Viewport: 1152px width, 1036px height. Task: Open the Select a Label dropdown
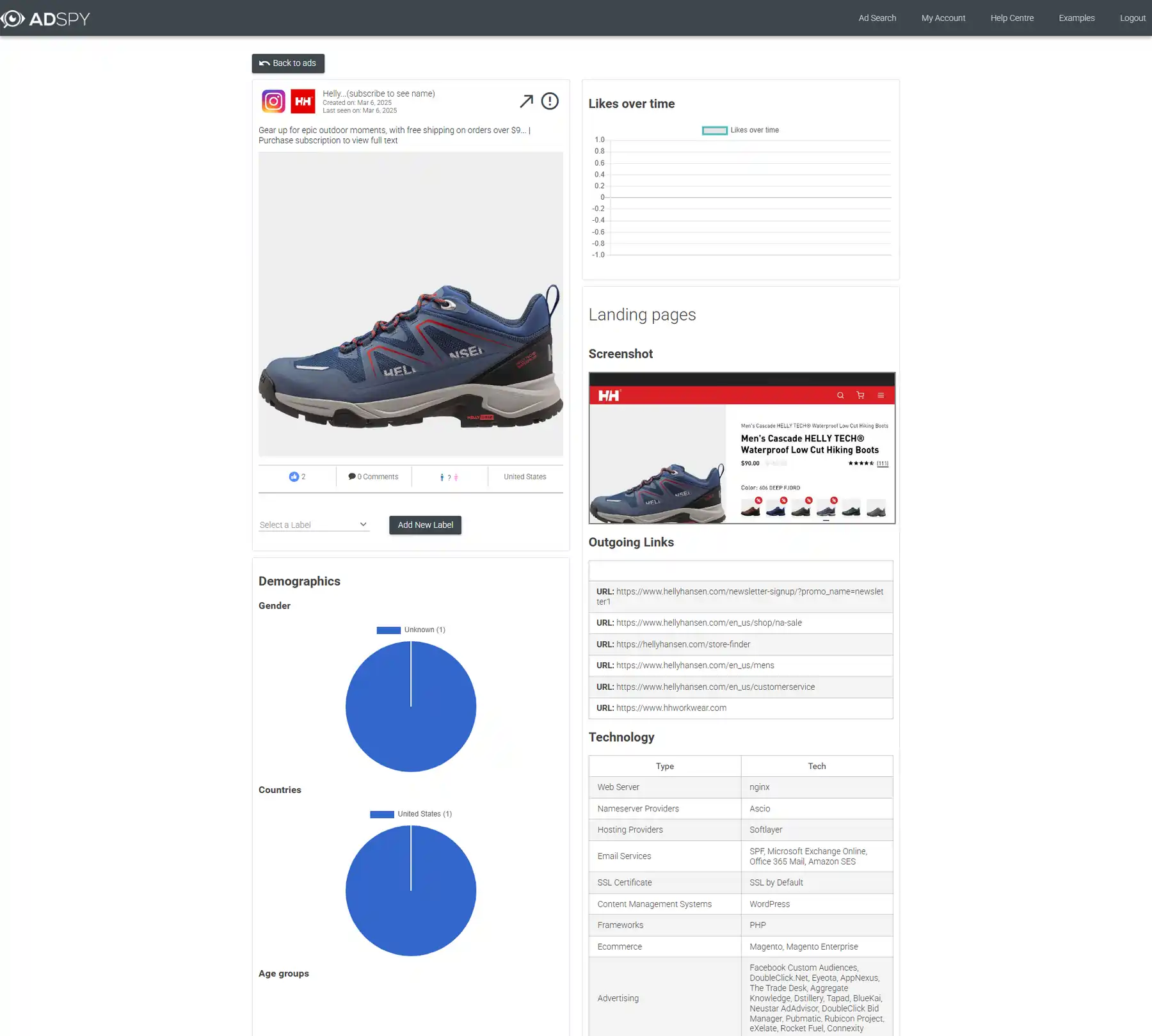[314, 525]
